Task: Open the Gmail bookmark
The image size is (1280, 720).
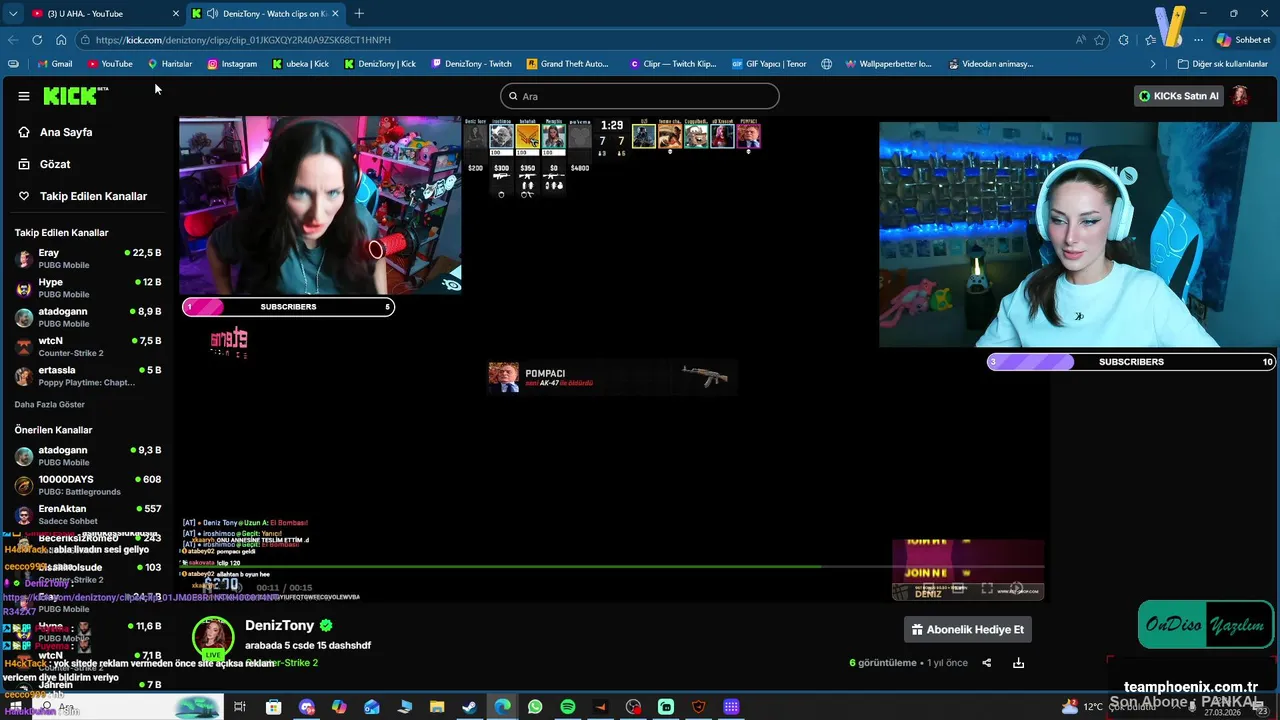Action: [54, 64]
